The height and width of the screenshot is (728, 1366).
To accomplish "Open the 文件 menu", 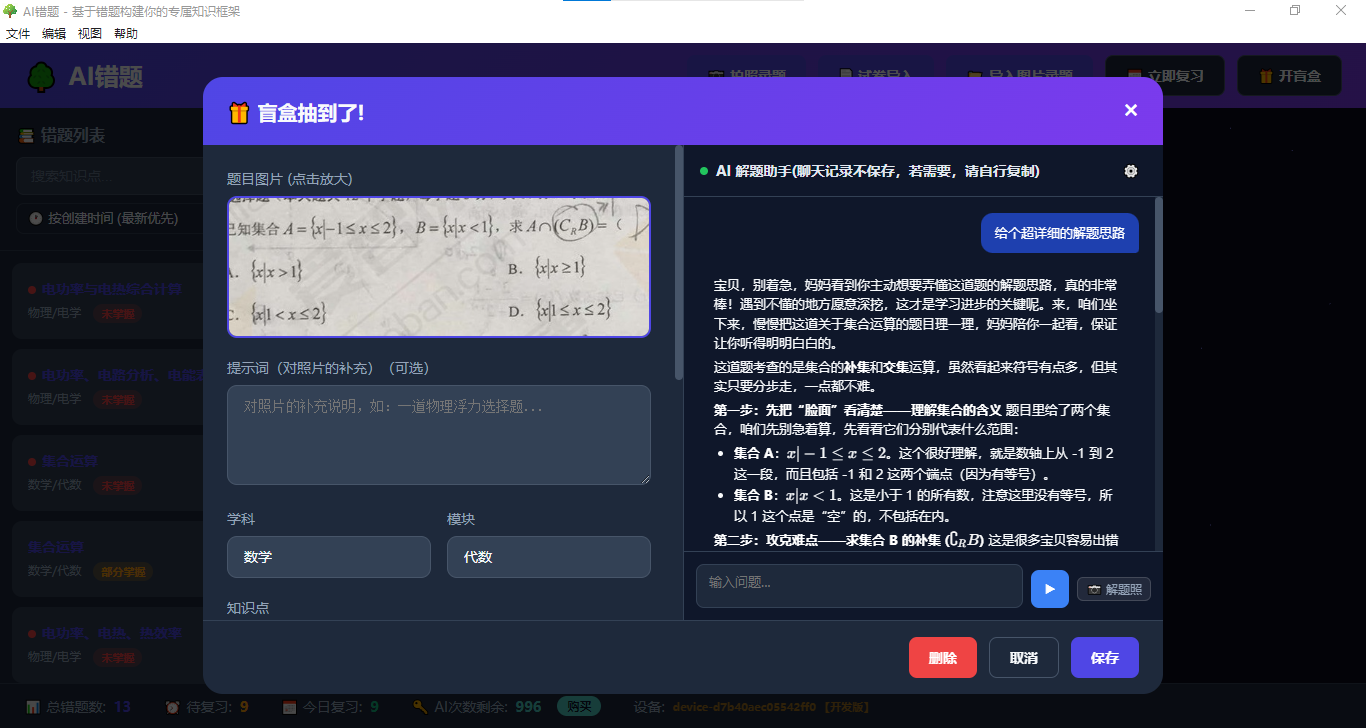I will [x=18, y=33].
